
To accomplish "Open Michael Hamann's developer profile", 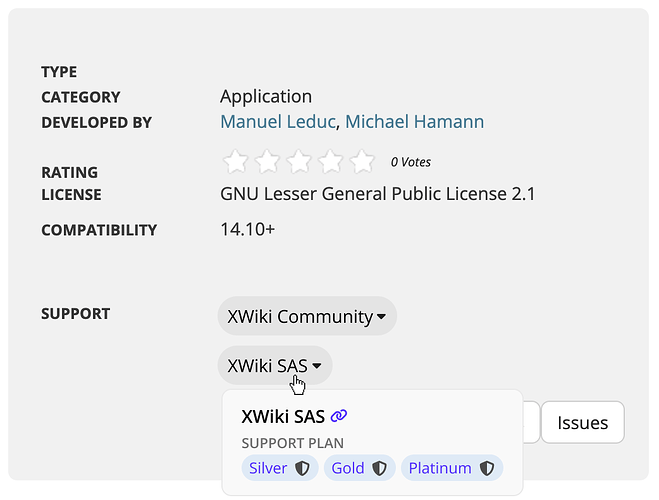I will (x=414, y=122).
